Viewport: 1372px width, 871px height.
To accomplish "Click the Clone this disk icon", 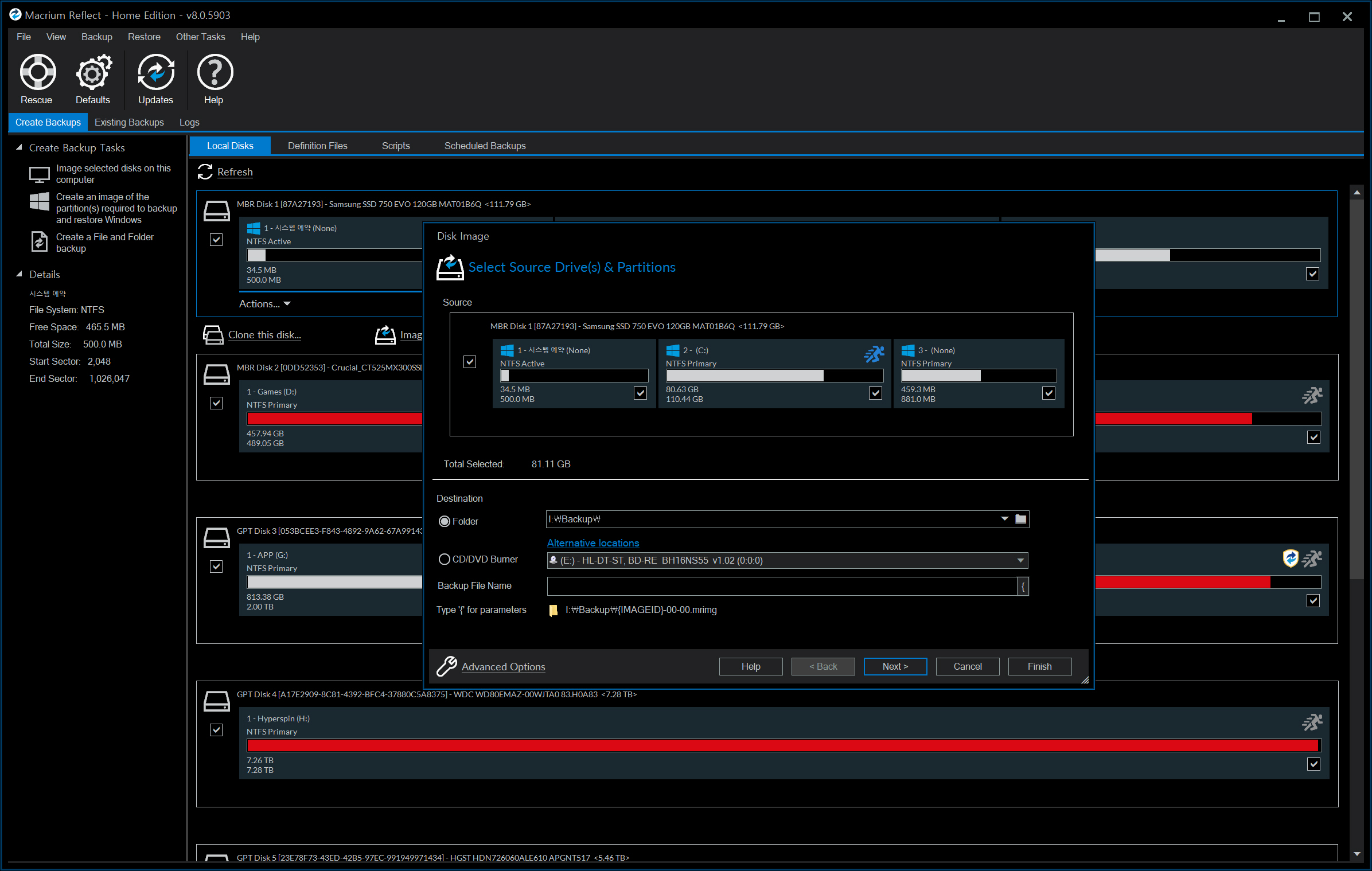I will click(213, 335).
